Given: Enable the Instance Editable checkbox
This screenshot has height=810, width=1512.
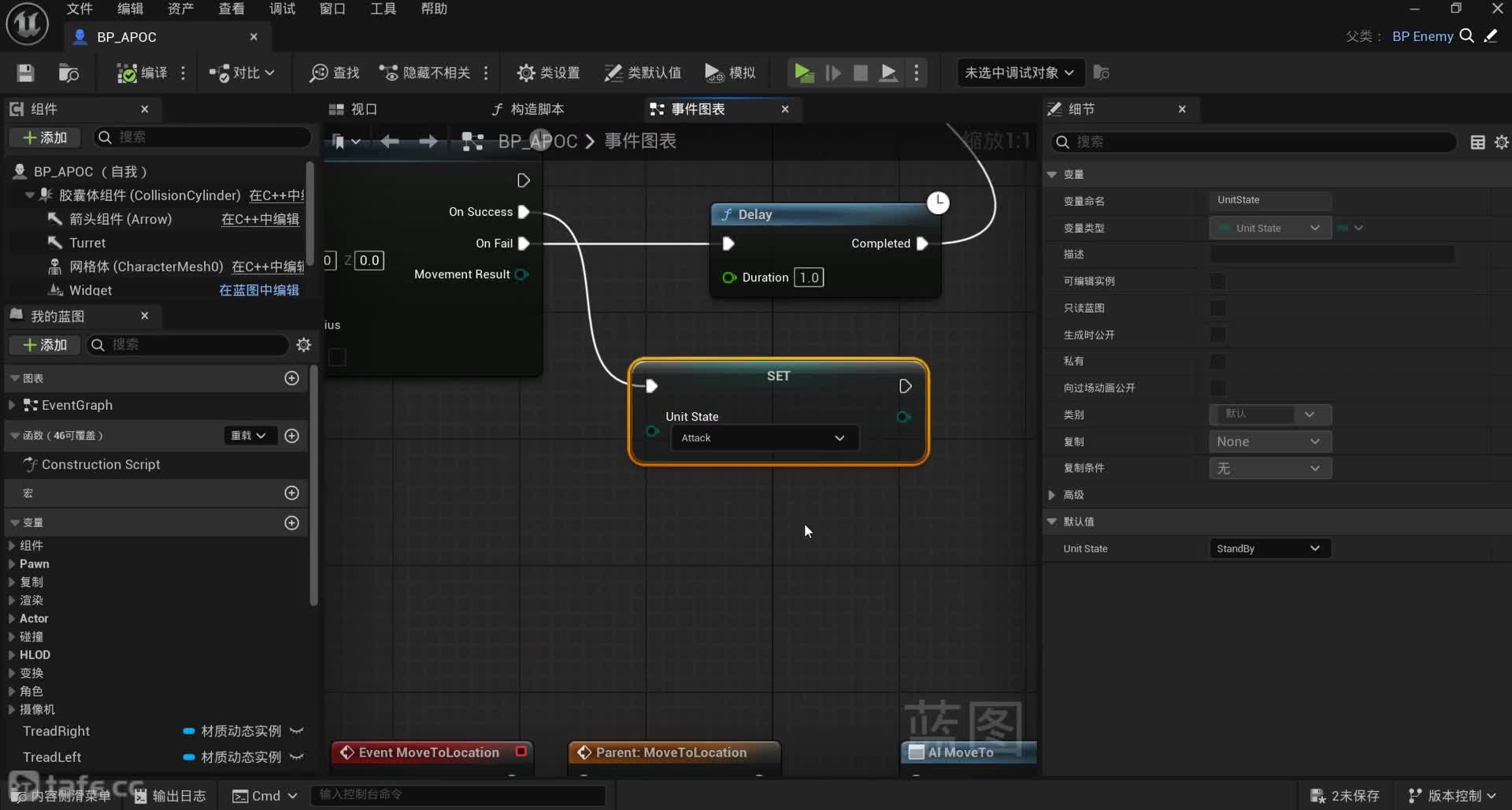Looking at the screenshot, I should point(1217,281).
